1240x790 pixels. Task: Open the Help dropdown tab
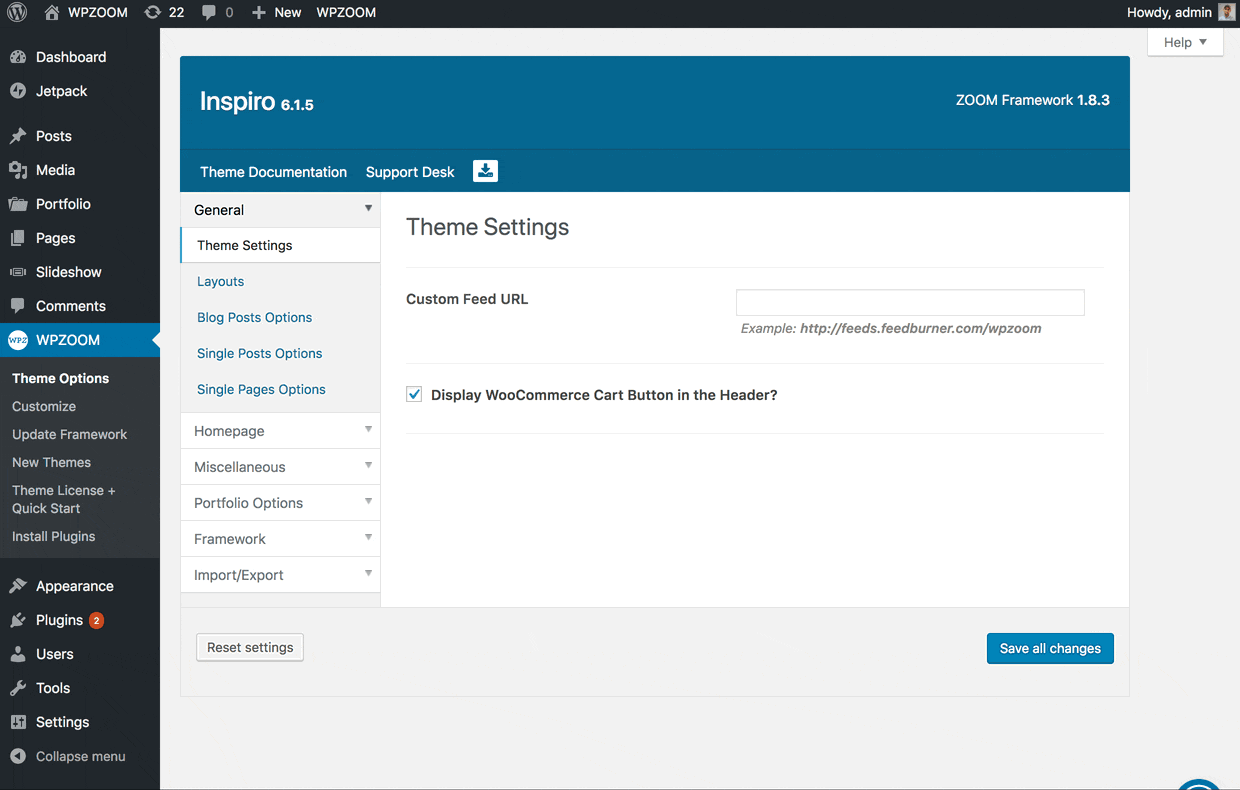(x=1185, y=42)
